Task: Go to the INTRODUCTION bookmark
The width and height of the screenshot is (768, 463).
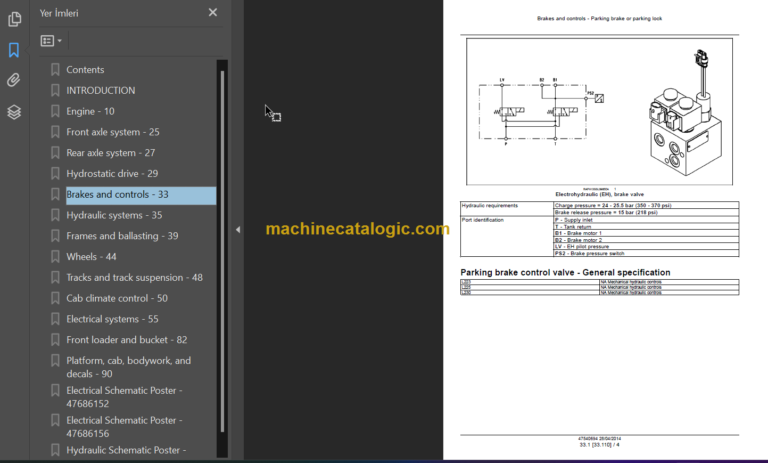Action: coord(101,91)
